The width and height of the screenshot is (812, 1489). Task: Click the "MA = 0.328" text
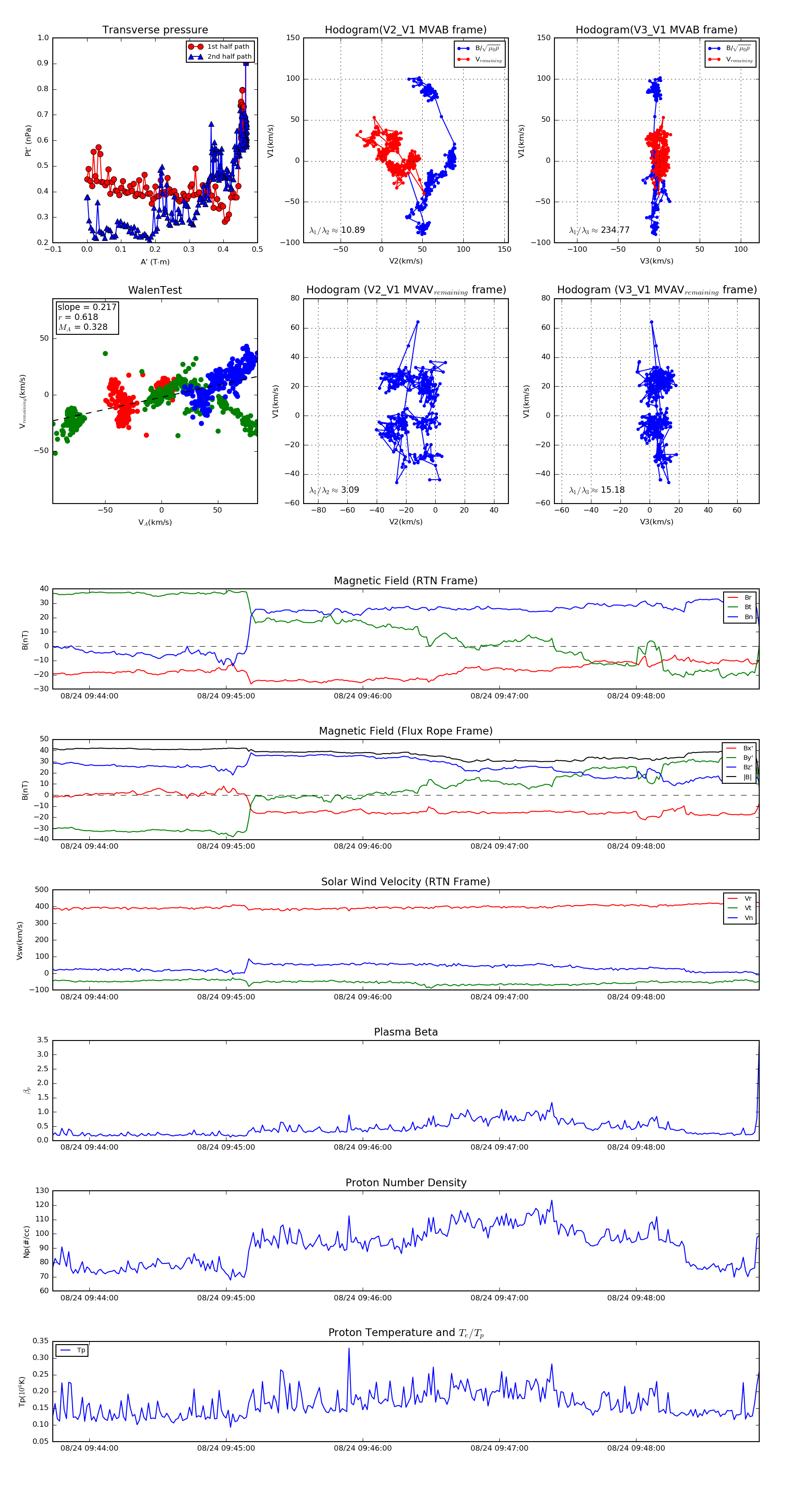coord(83,327)
